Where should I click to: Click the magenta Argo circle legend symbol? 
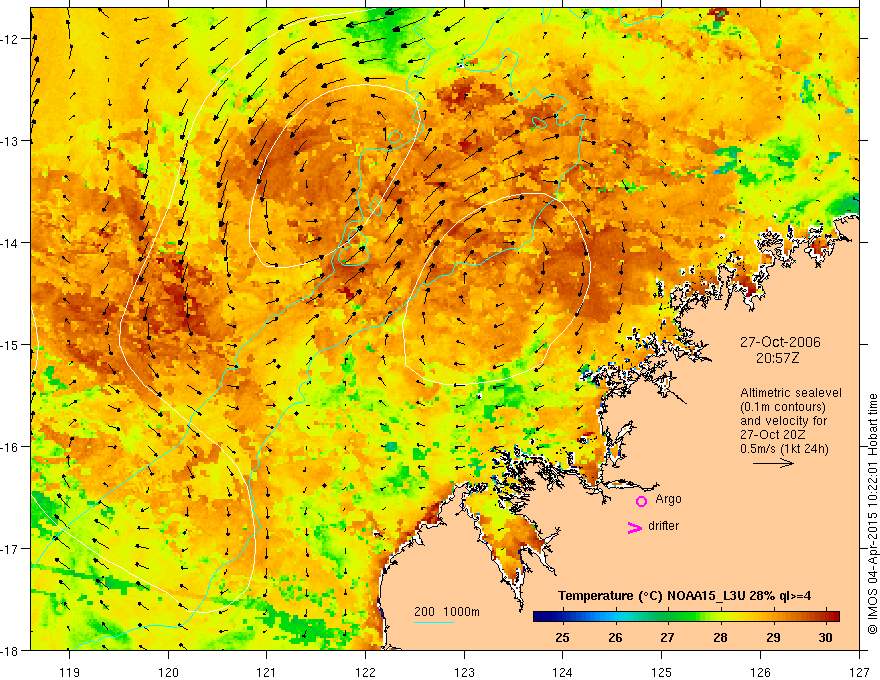(641, 501)
